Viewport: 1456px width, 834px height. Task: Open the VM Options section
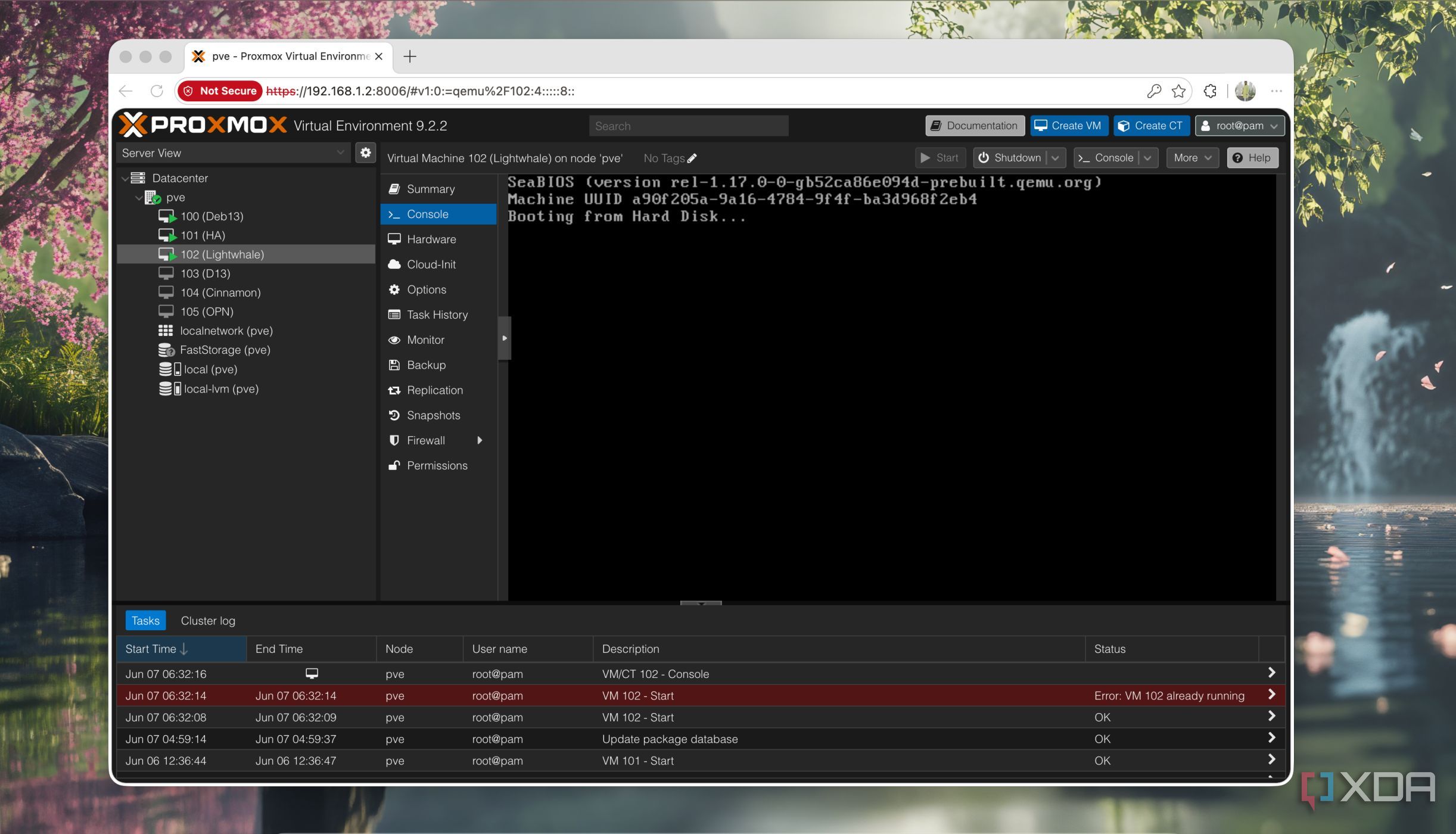click(438, 290)
